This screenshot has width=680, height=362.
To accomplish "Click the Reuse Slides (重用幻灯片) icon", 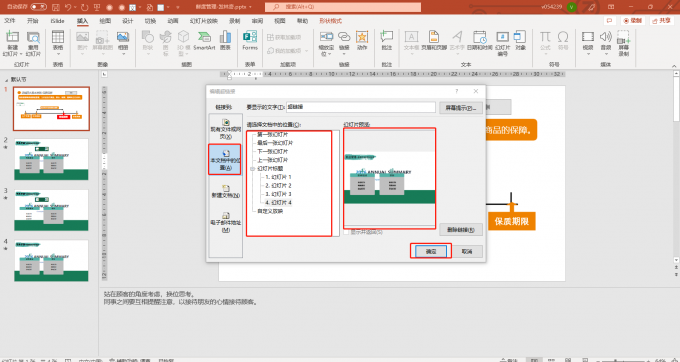I will (x=33, y=37).
